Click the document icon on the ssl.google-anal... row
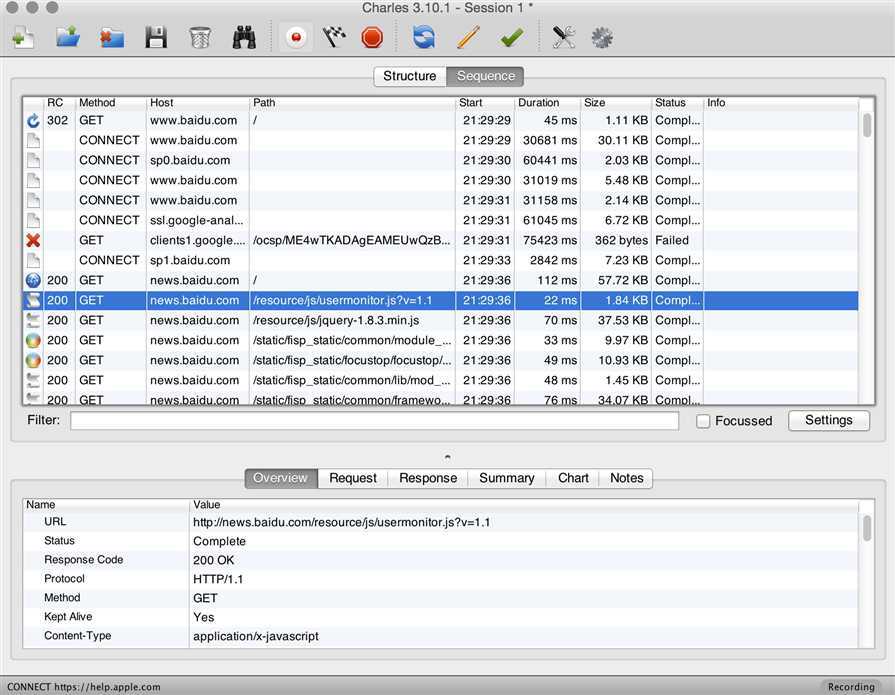The image size is (895, 695). (33, 220)
